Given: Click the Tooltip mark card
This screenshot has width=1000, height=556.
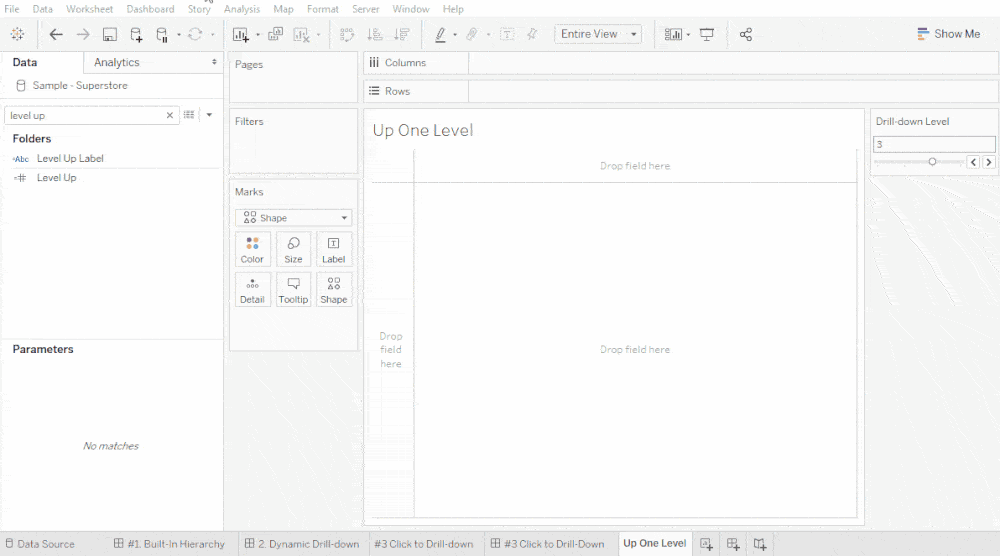Looking at the screenshot, I should [293, 289].
